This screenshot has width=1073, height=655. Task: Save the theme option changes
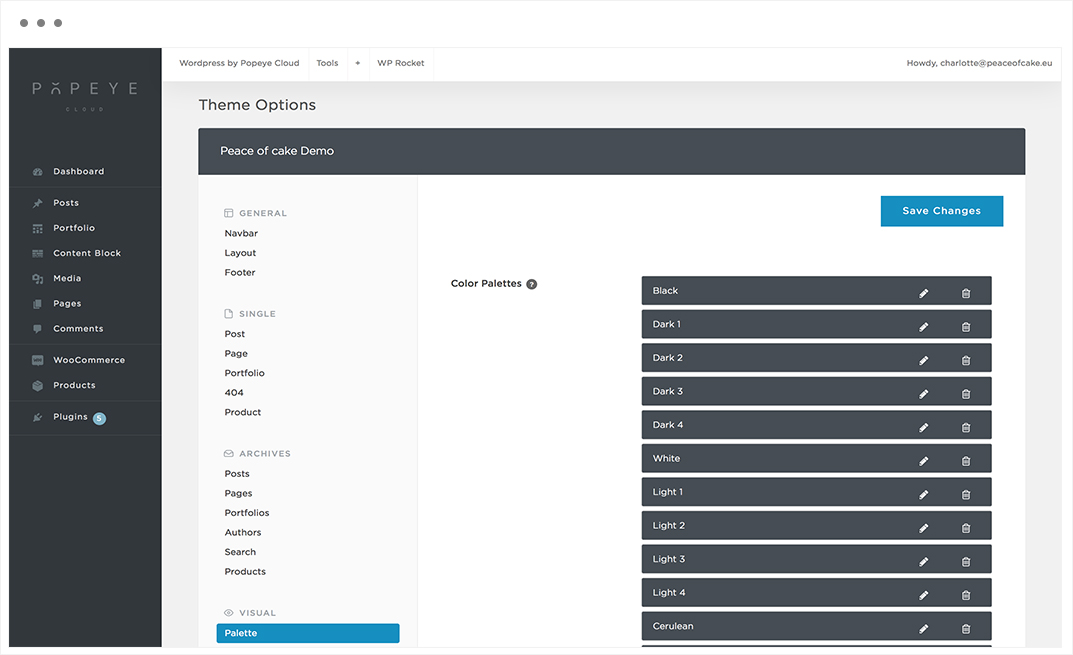(942, 211)
